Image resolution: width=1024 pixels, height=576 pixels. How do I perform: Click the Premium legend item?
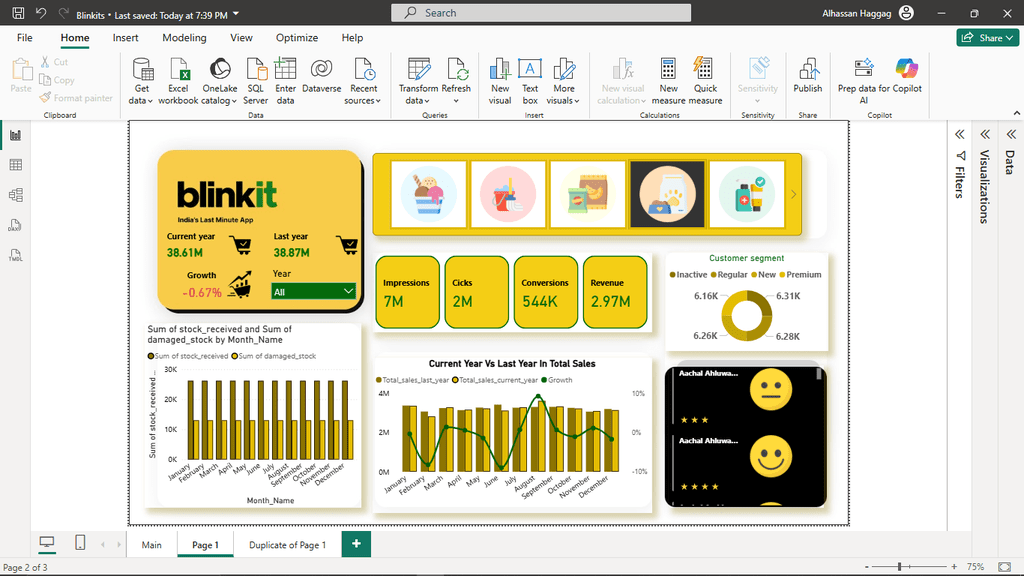pyautogui.click(x=800, y=274)
